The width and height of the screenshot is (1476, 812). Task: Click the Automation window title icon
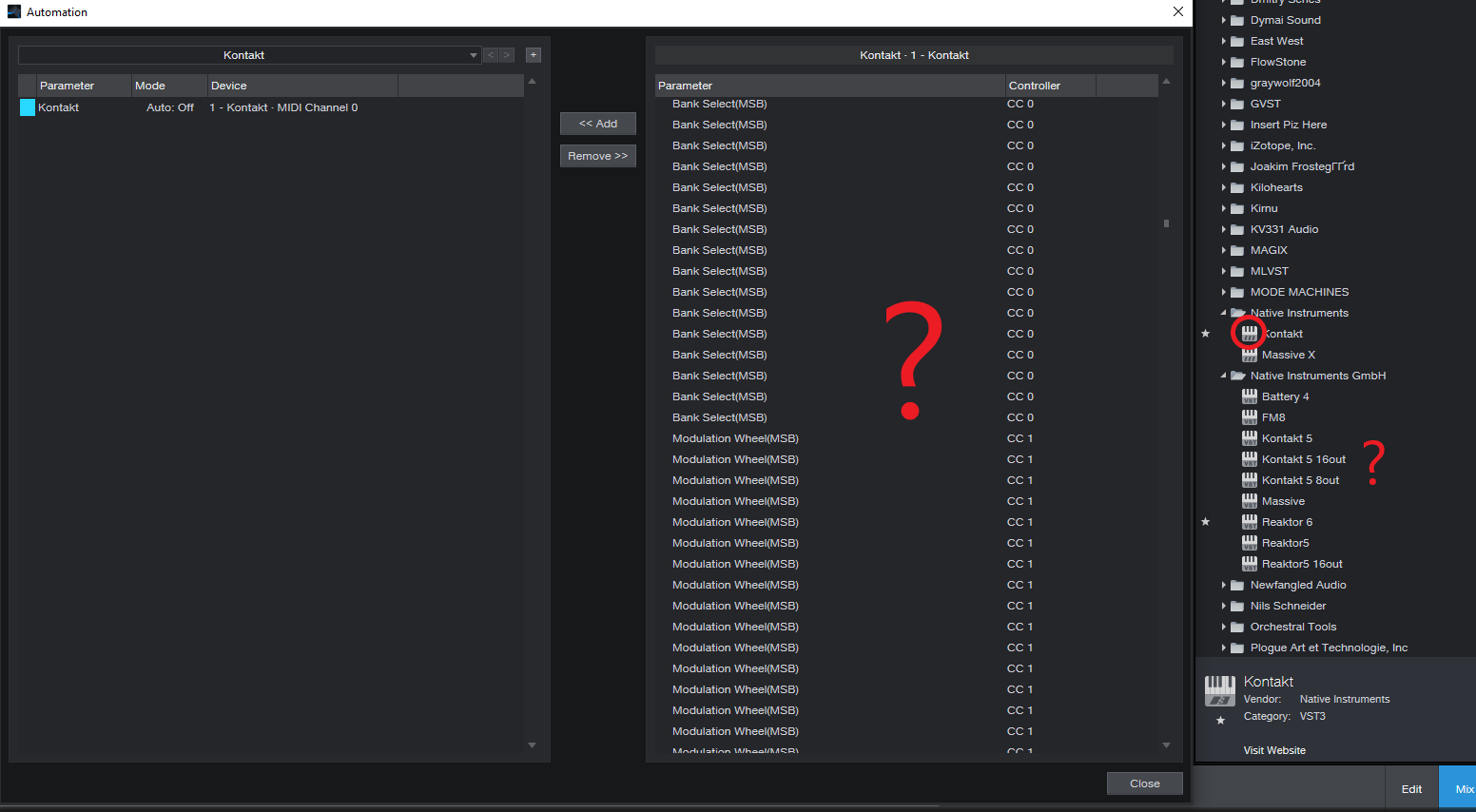tap(14, 11)
